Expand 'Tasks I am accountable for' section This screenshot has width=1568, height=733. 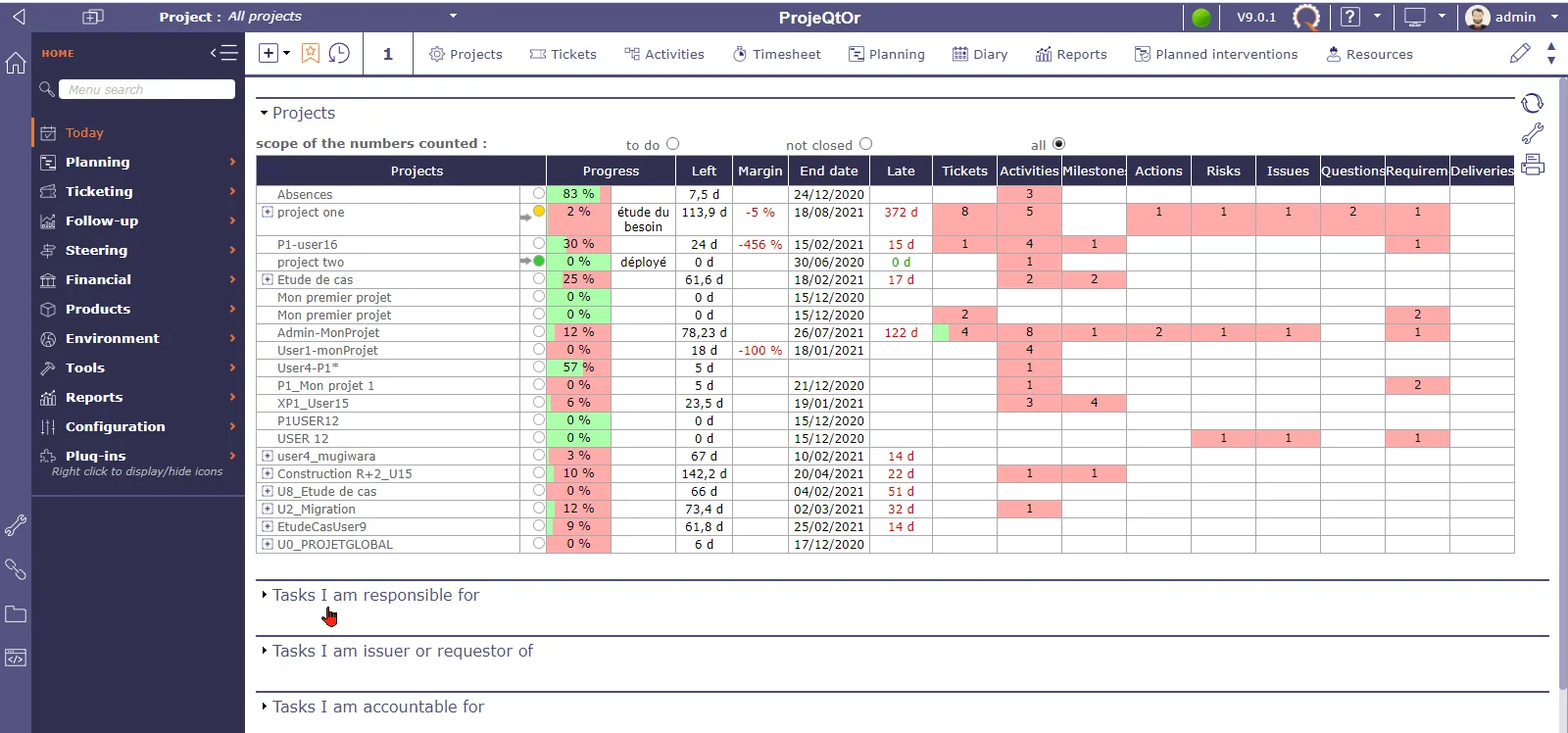click(x=265, y=707)
